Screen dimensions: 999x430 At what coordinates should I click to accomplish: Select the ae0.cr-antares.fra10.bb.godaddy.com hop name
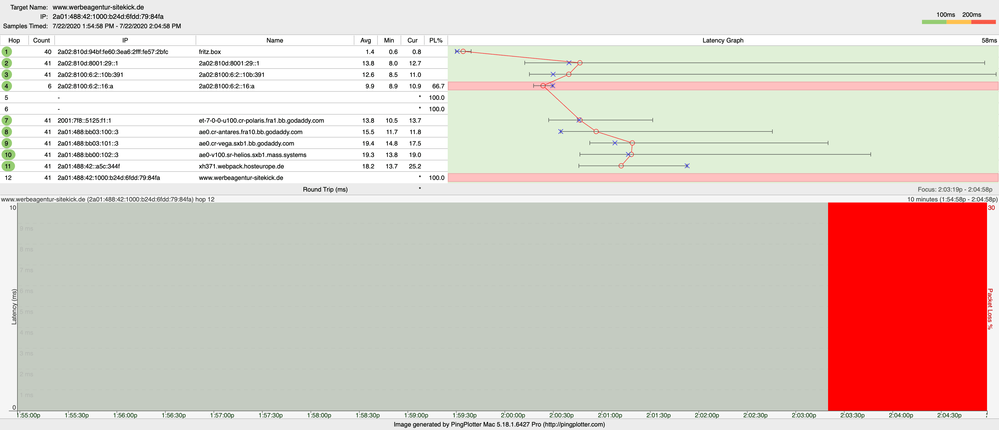point(250,132)
